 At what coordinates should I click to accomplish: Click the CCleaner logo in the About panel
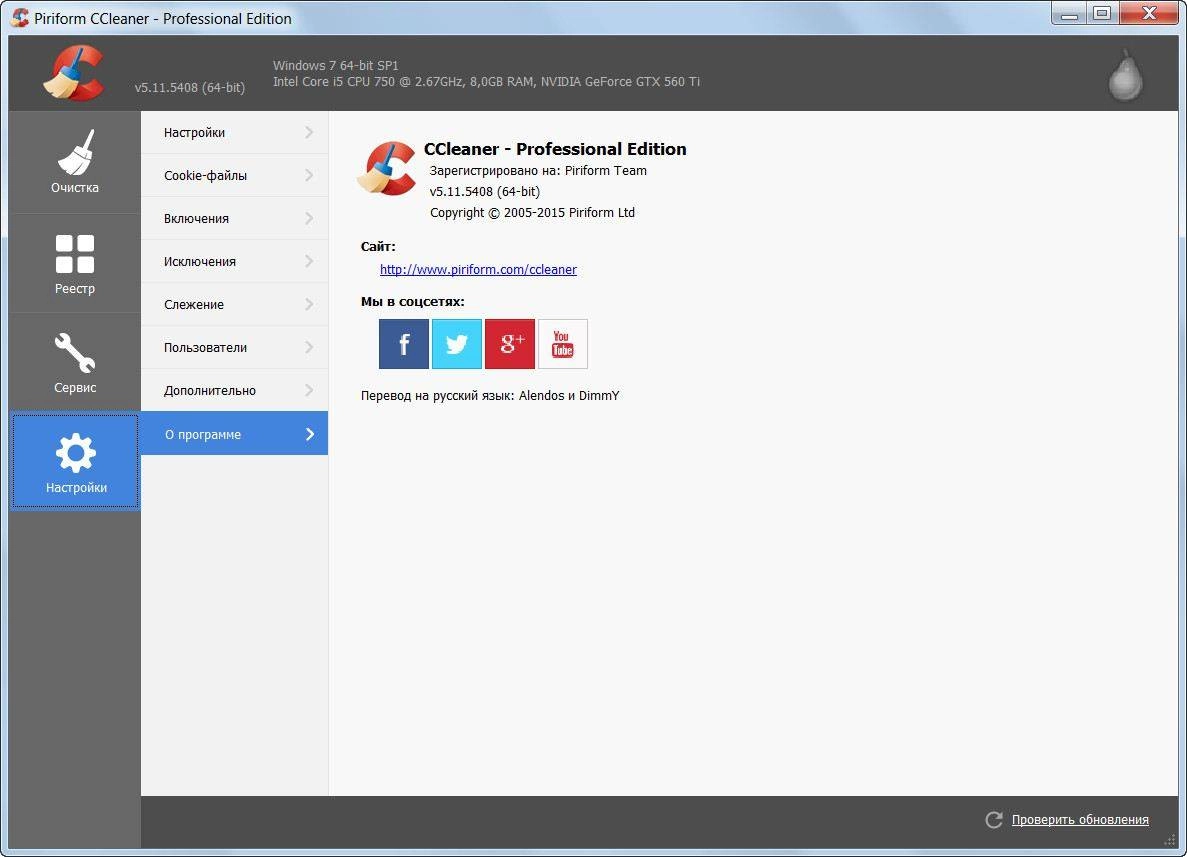[x=387, y=168]
